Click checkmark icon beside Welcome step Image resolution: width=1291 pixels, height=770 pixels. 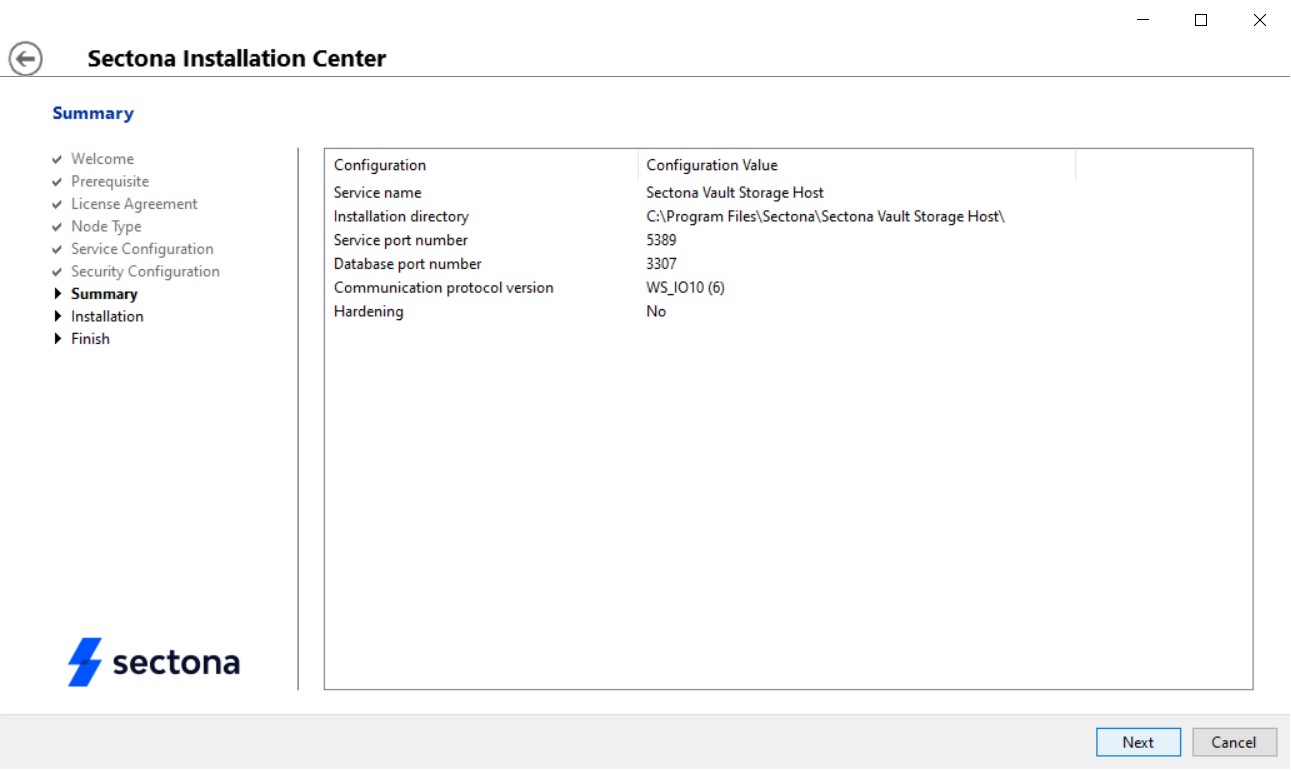(58, 159)
